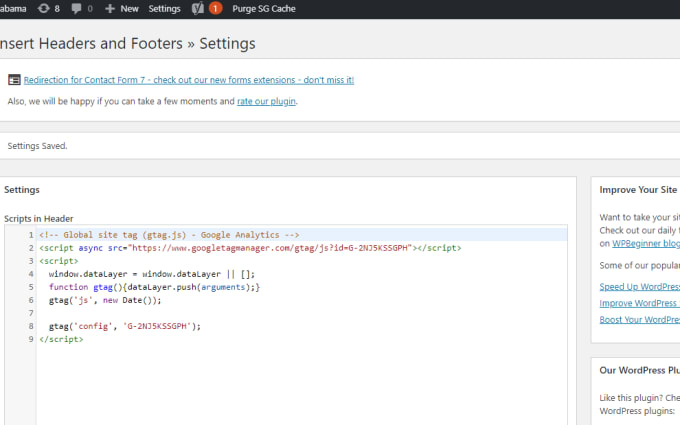This screenshot has height=425, width=680.
Task: Open the Speed Up WordPress link
Action: (640, 287)
